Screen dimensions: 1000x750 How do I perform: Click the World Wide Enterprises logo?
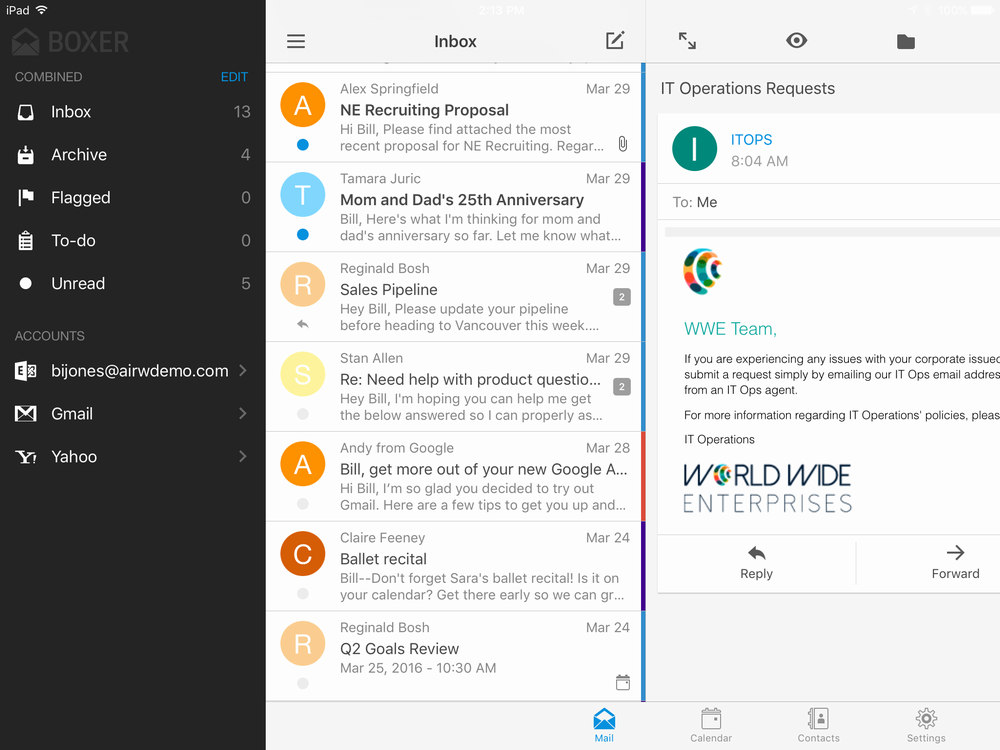click(x=767, y=489)
